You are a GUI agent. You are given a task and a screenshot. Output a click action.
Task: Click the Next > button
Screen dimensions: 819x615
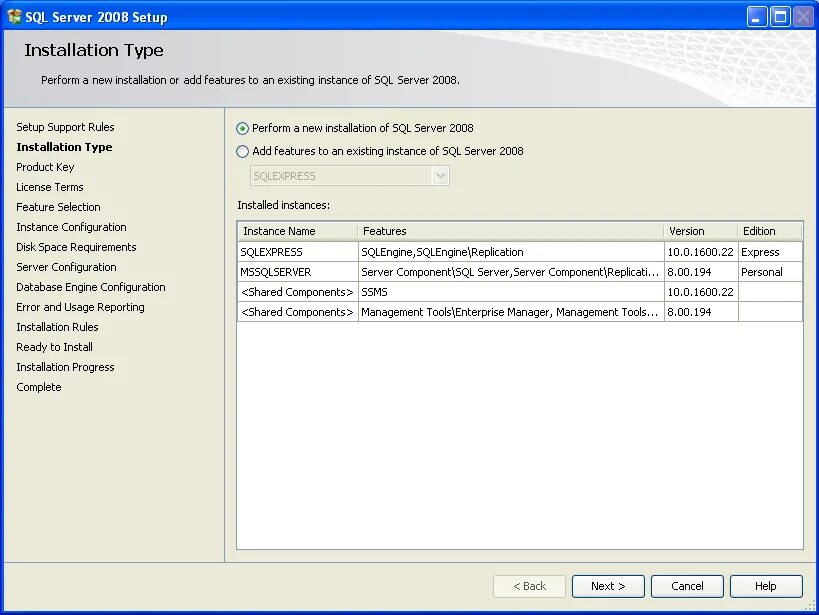click(x=608, y=586)
